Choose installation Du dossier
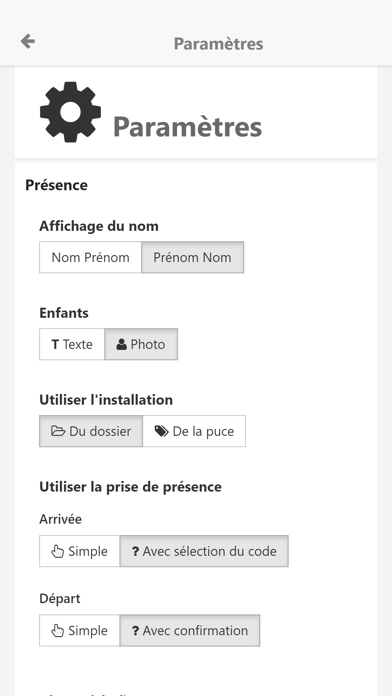Image resolution: width=392 pixels, height=696 pixels. (91, 431)
